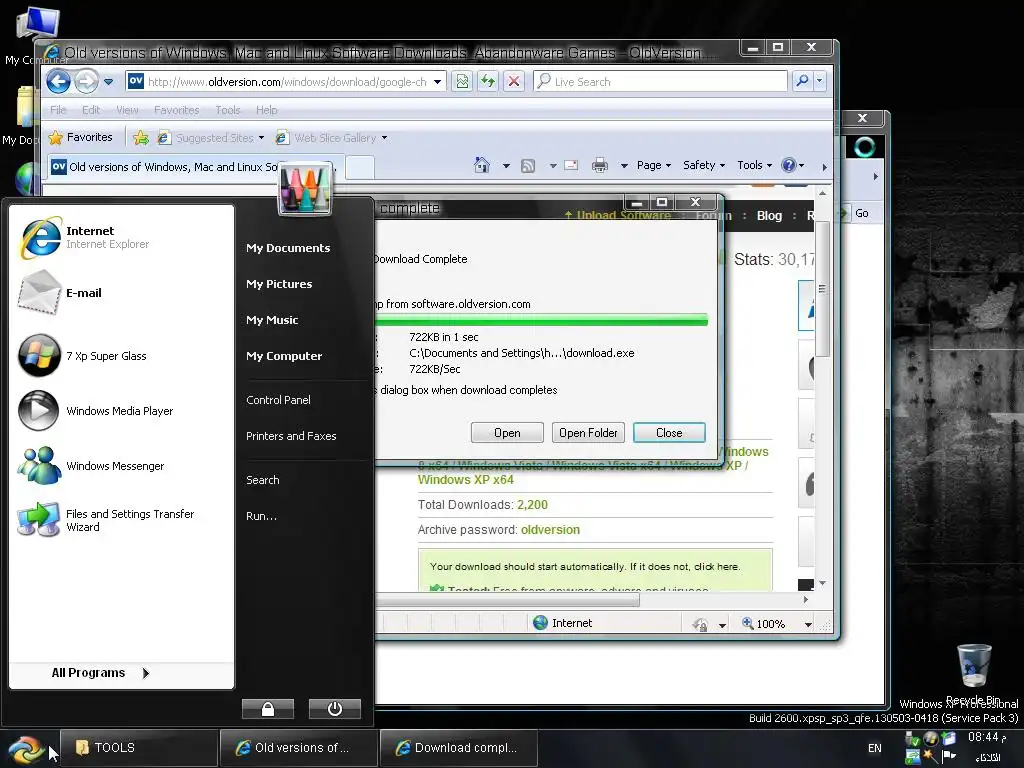Click the Live Search magnifier button
The height and width of the screenshot is (768, 1024).
click(802, 81)
